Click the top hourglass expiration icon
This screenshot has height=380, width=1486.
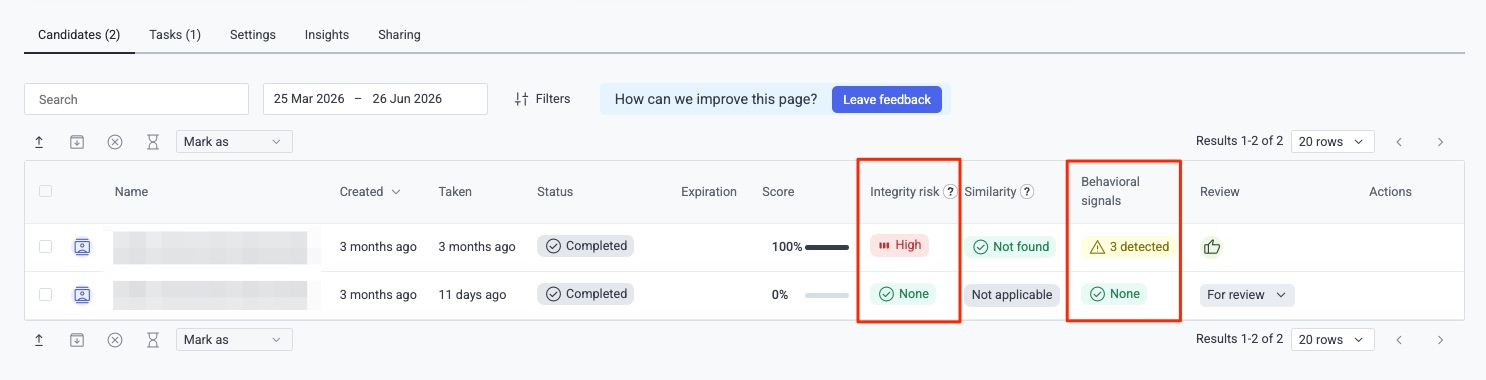(x=153, y=142)
